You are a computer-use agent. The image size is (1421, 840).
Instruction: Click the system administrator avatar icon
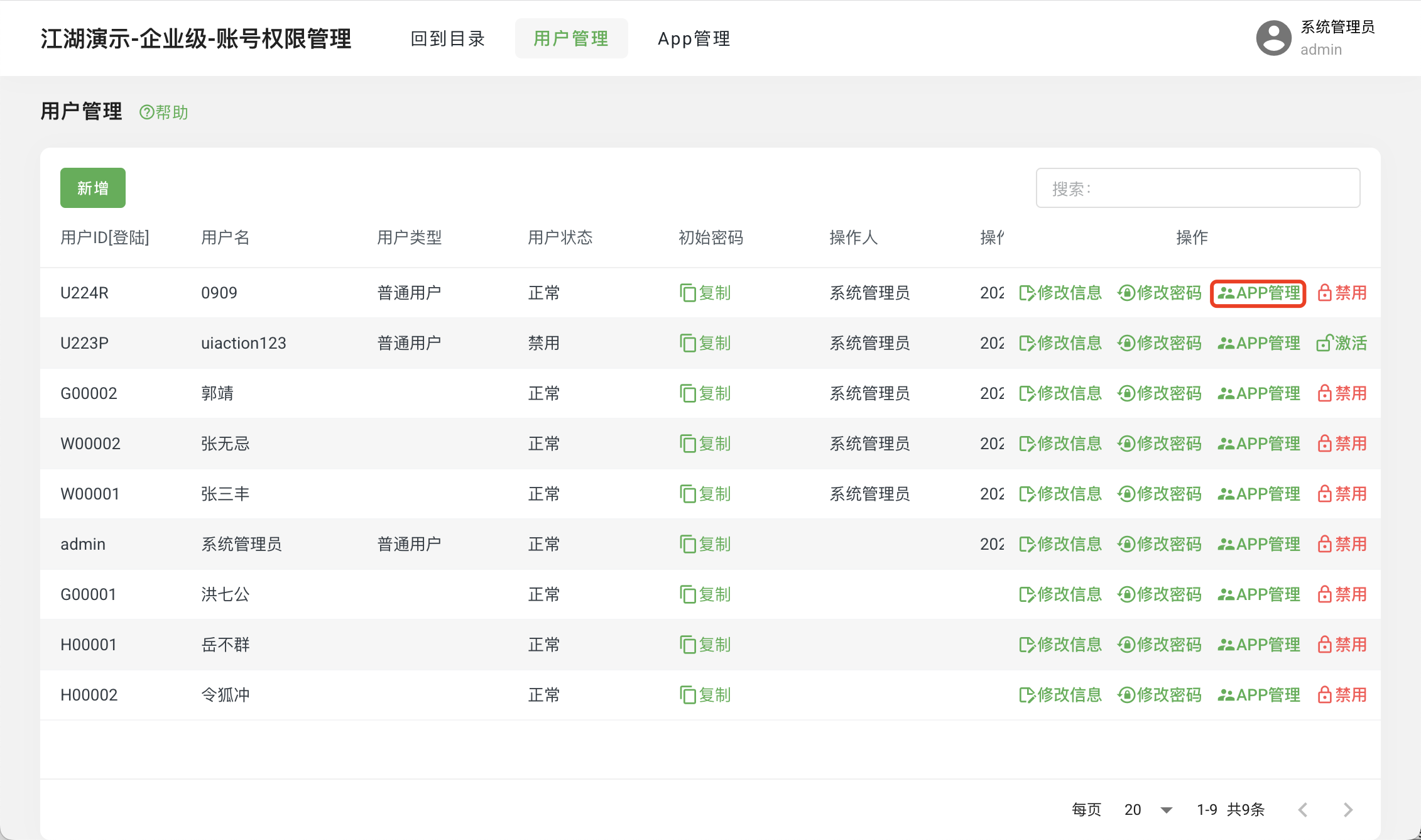pyautogui.click(x=1273, y=38)
